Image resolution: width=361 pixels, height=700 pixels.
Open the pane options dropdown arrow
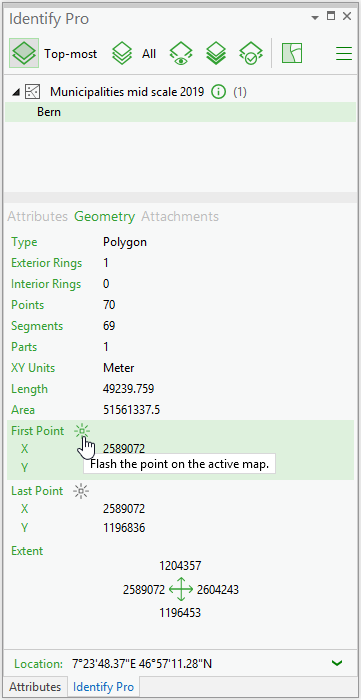pos(315,17)
